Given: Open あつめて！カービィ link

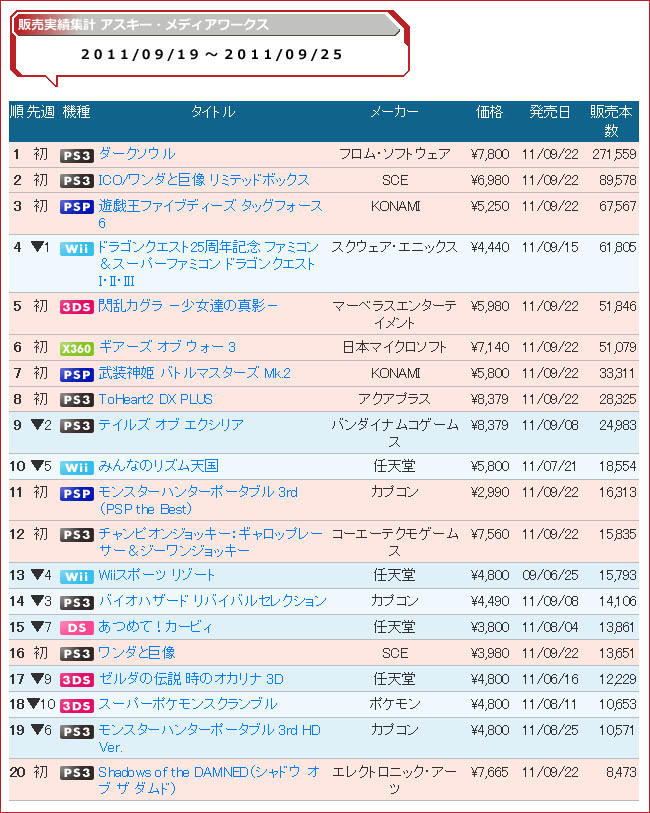Looking at the screenshot, I should click(x=156, y=627).
